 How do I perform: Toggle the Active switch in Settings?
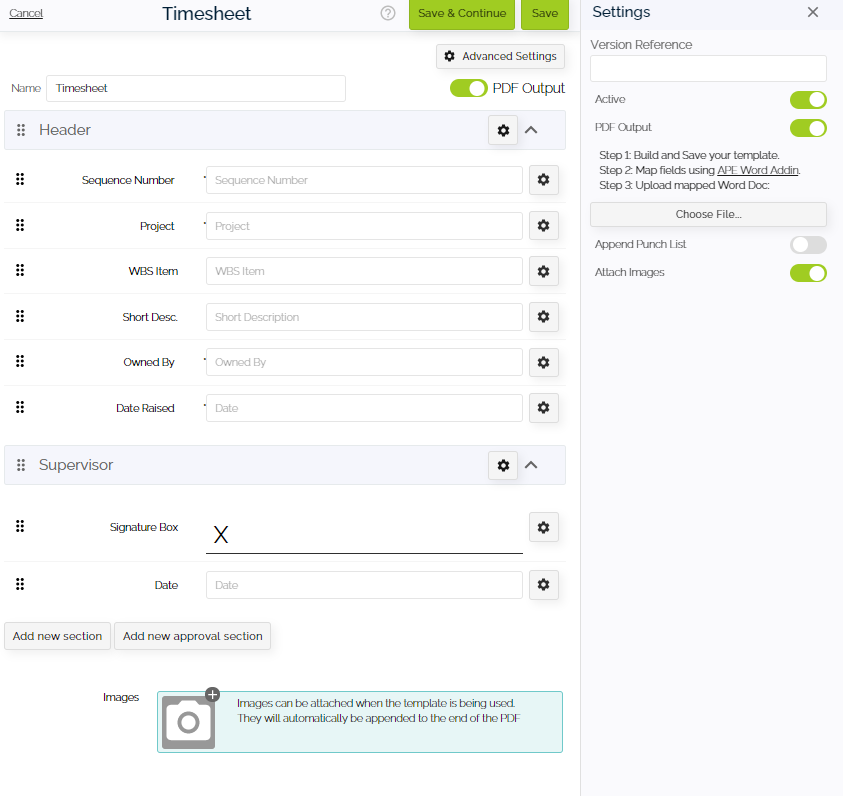click(808, 99)
